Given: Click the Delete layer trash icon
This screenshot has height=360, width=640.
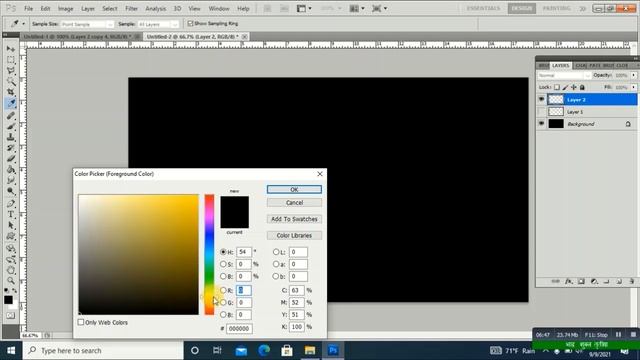Looking at the screenshot, I should 631,281.
